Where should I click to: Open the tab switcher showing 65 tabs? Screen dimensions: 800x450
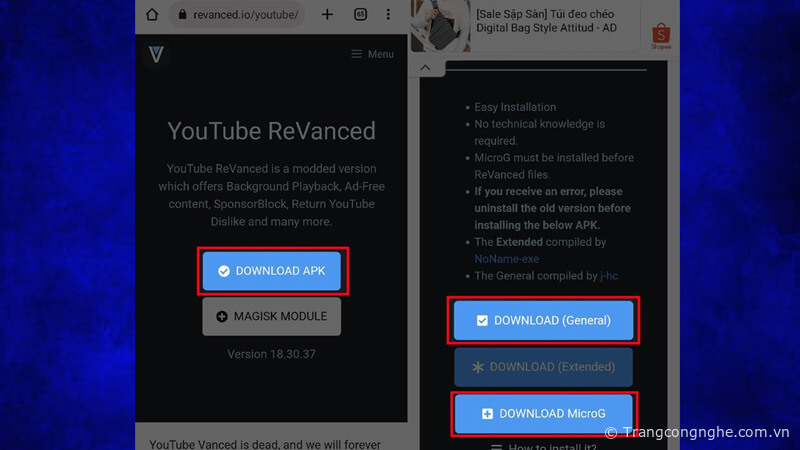[x=360, y=15]
